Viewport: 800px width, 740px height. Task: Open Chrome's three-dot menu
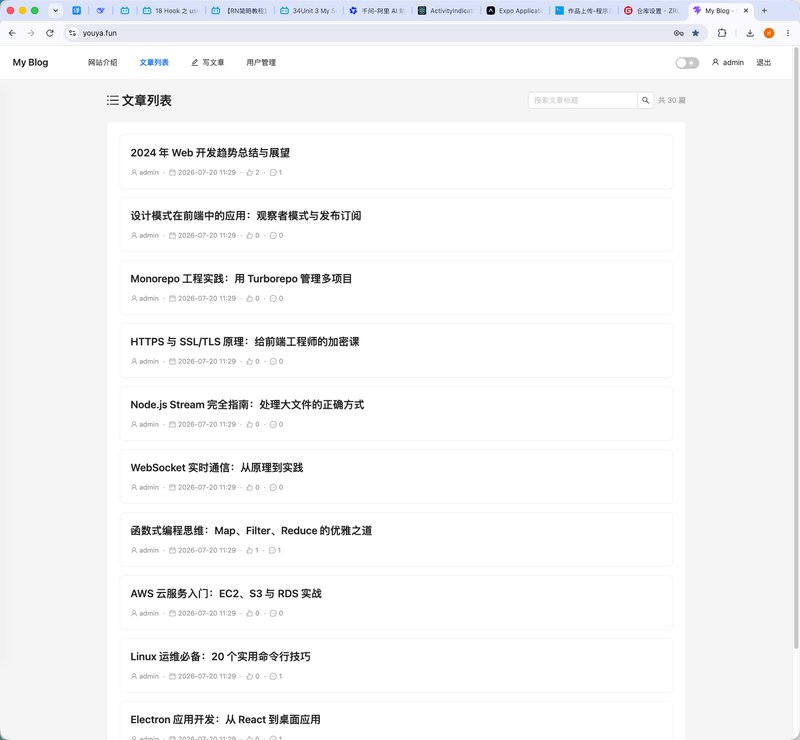pyautogui.click(x=788, y=33)
